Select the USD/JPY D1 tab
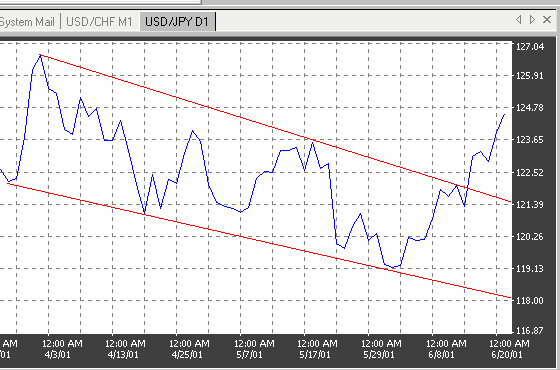Viewport: 560px width, 370px height. (177, 22)
